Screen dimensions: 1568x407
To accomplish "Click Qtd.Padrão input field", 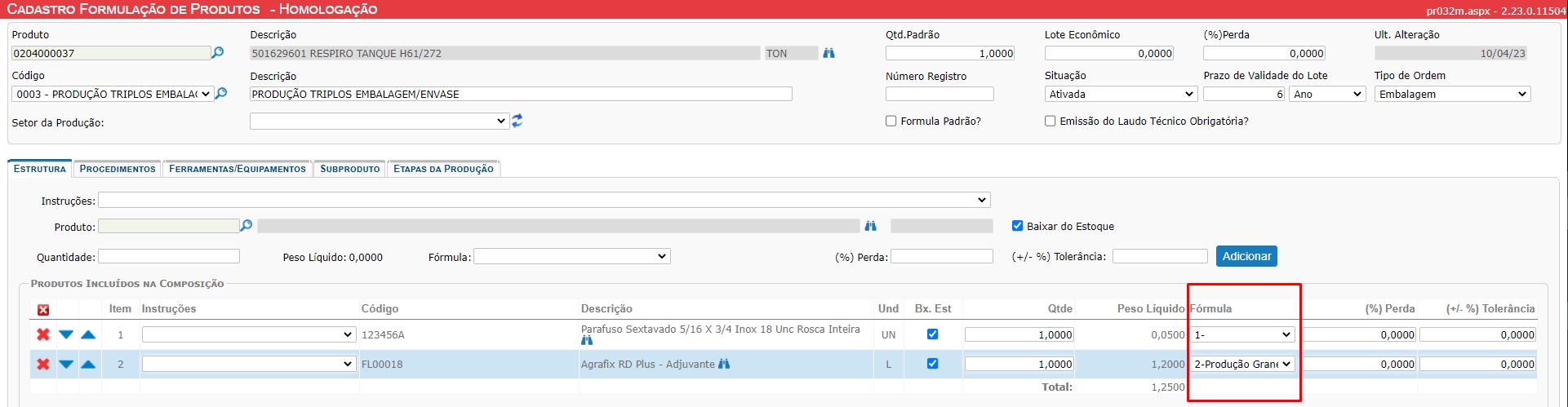I will [950, 53].
